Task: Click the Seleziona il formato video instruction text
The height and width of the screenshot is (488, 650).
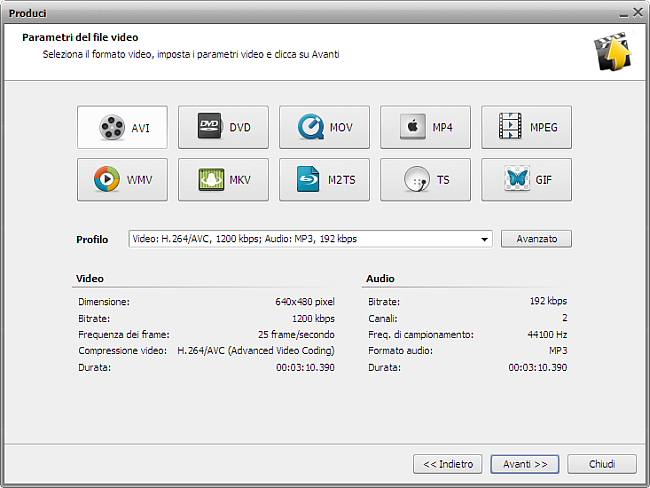Action: click(x=191, y=54)
